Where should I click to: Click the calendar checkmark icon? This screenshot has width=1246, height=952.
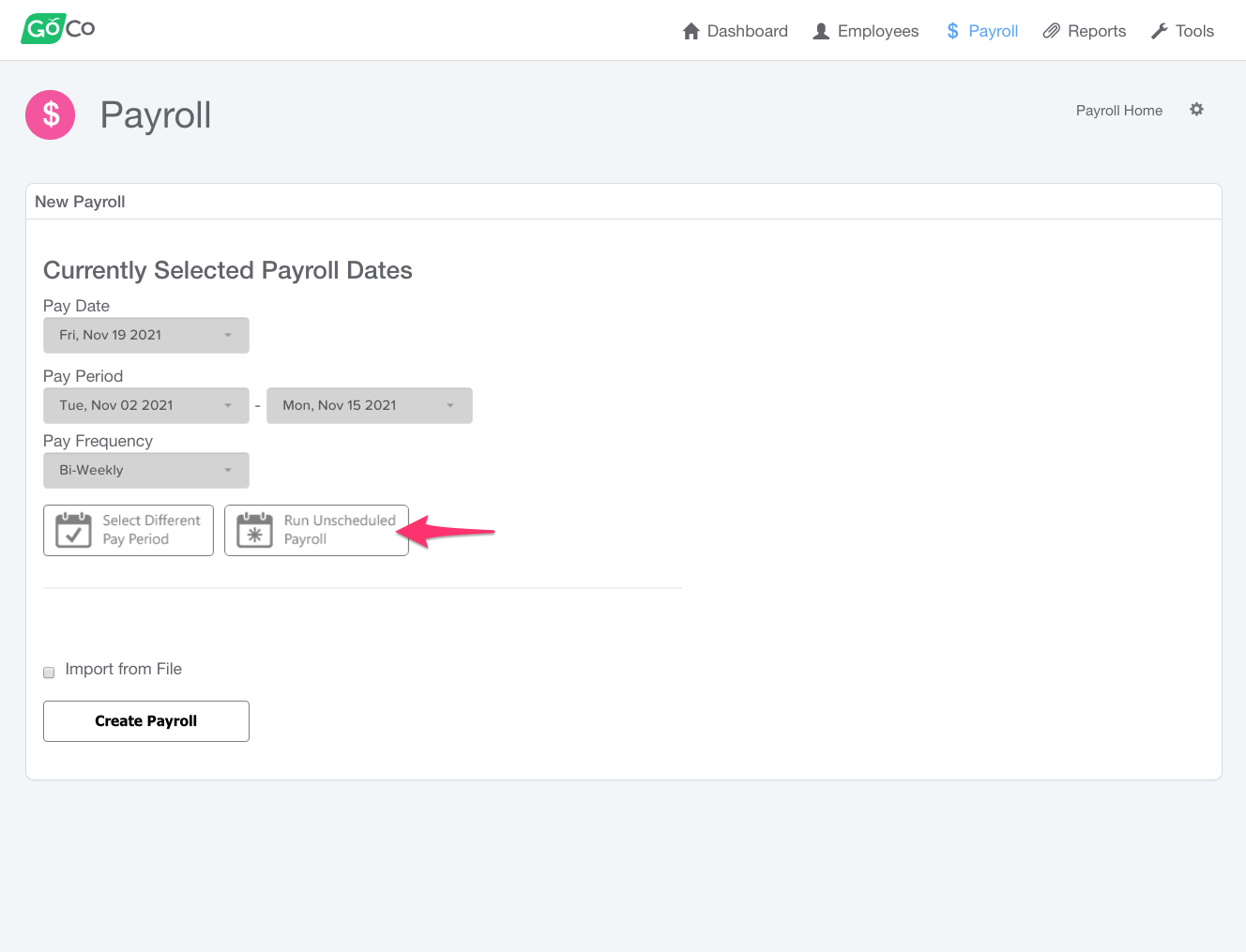coord(73,530)
